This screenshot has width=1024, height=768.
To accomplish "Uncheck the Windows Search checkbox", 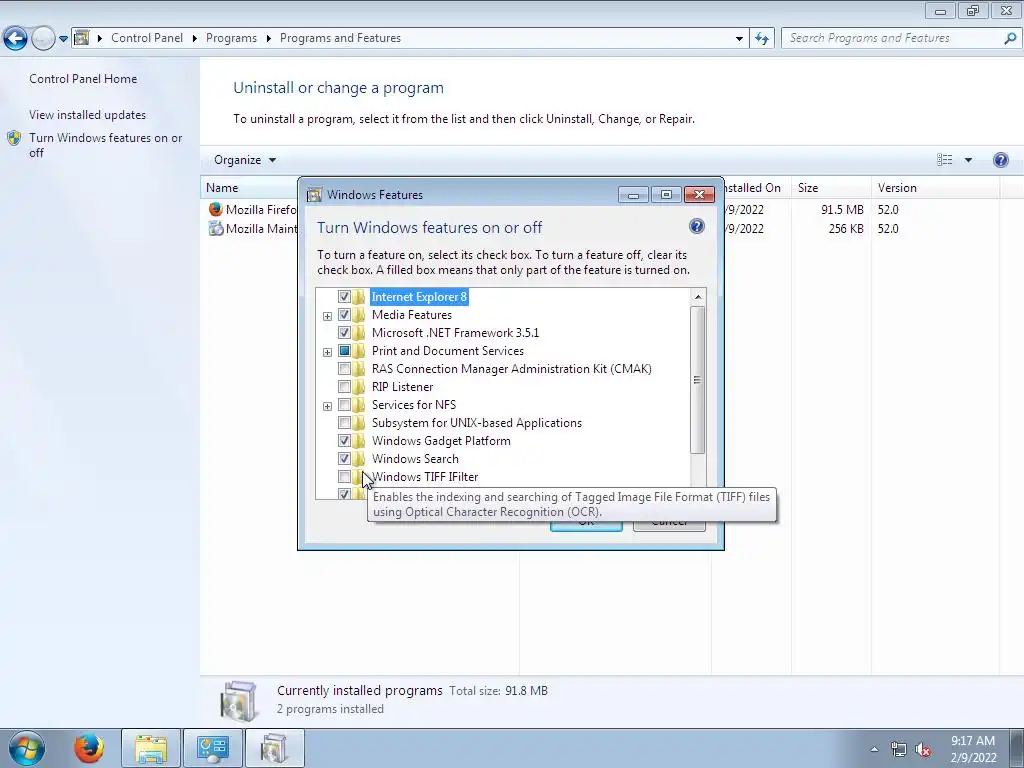I will 344,458.
